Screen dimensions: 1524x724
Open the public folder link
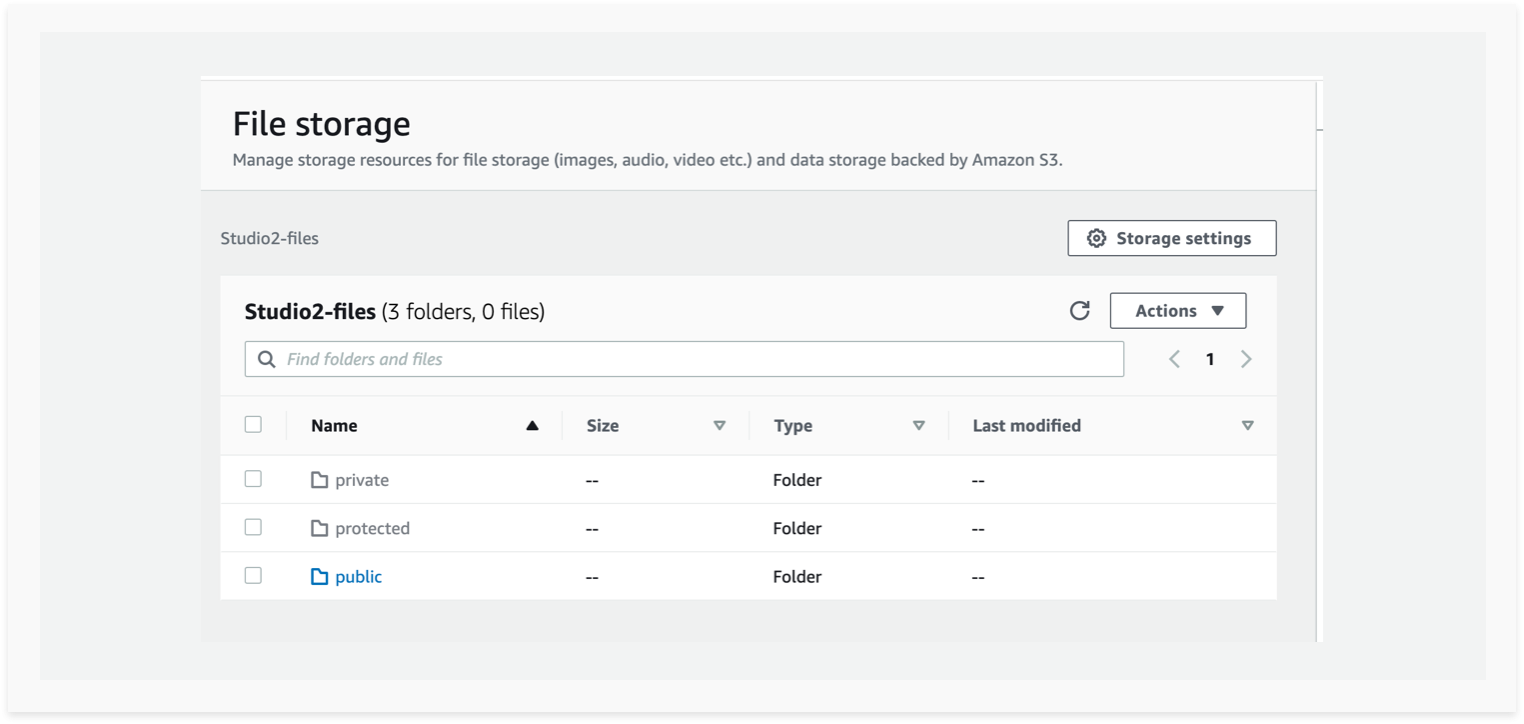[358, 577]
